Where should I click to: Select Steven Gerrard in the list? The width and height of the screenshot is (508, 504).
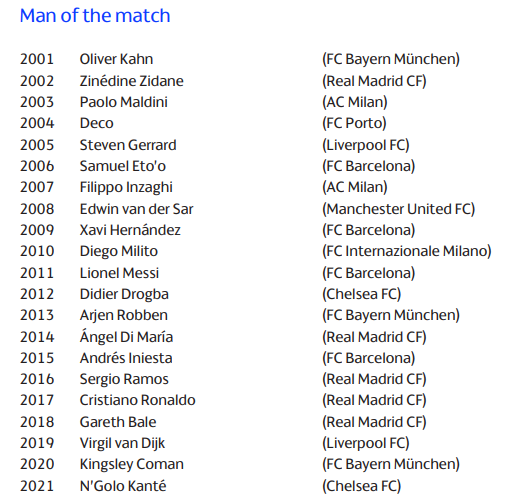[x=128, y=145]
